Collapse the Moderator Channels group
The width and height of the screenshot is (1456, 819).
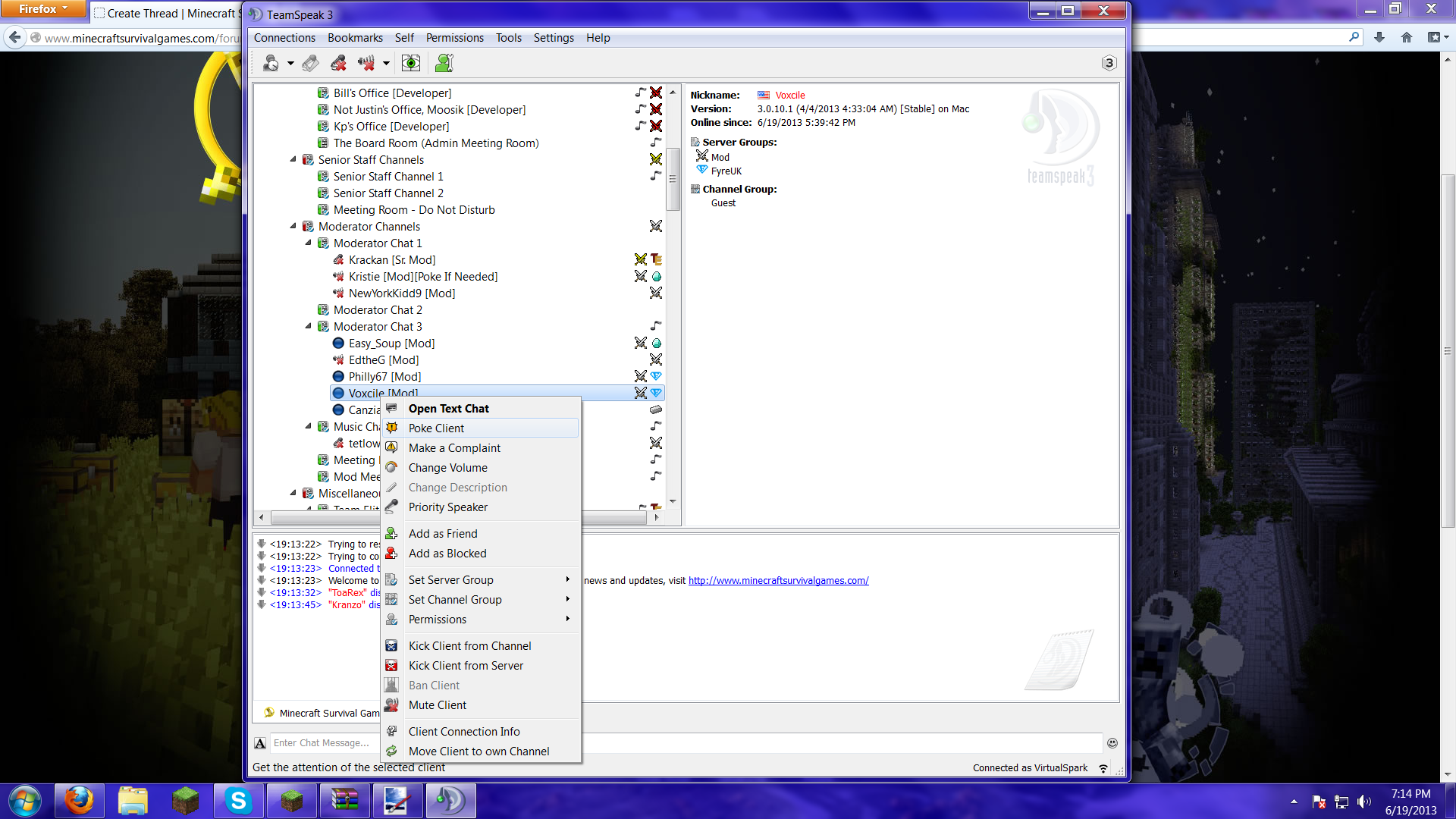click(293, 226)
